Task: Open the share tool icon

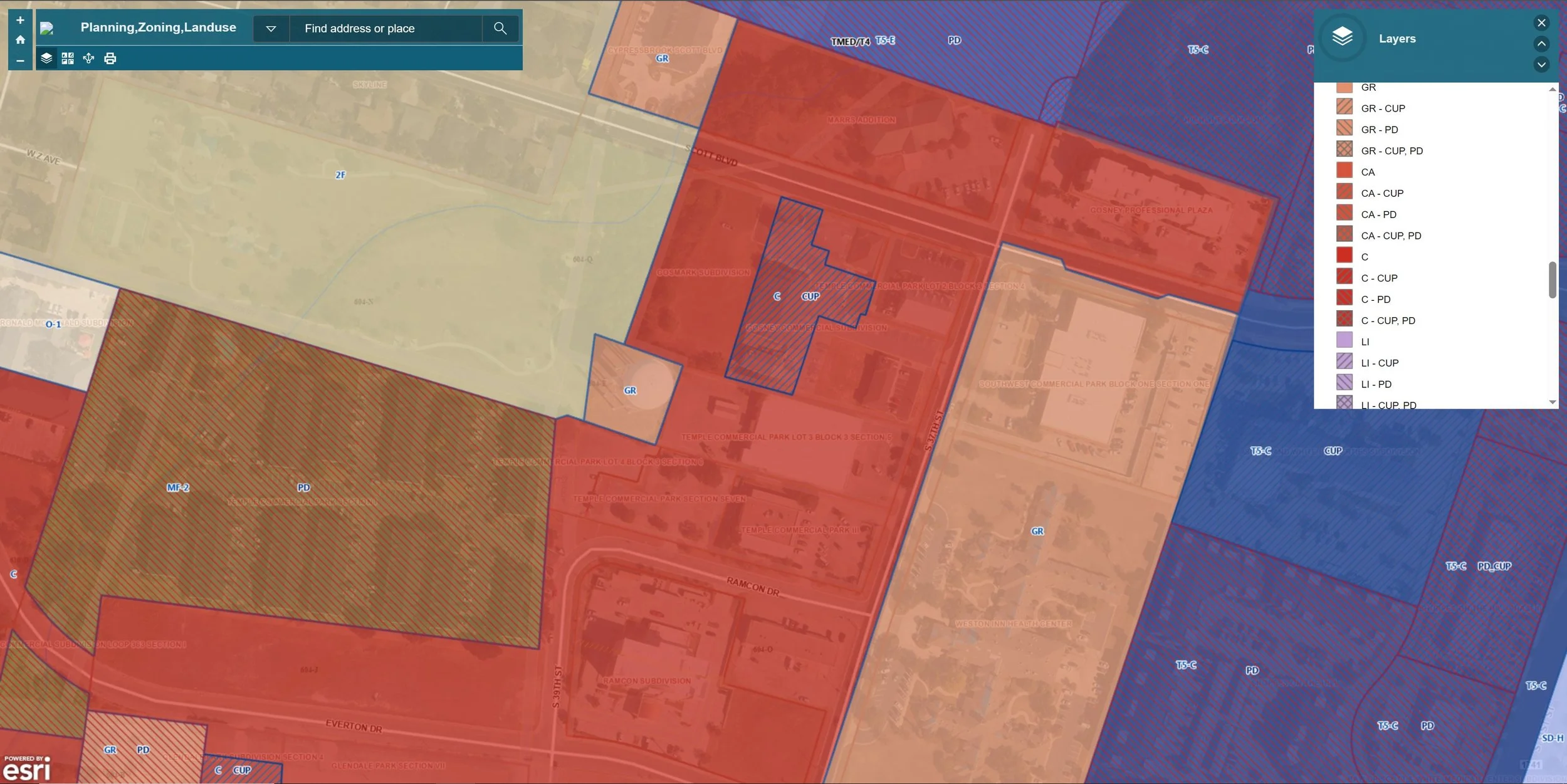Action: point(88,58)
